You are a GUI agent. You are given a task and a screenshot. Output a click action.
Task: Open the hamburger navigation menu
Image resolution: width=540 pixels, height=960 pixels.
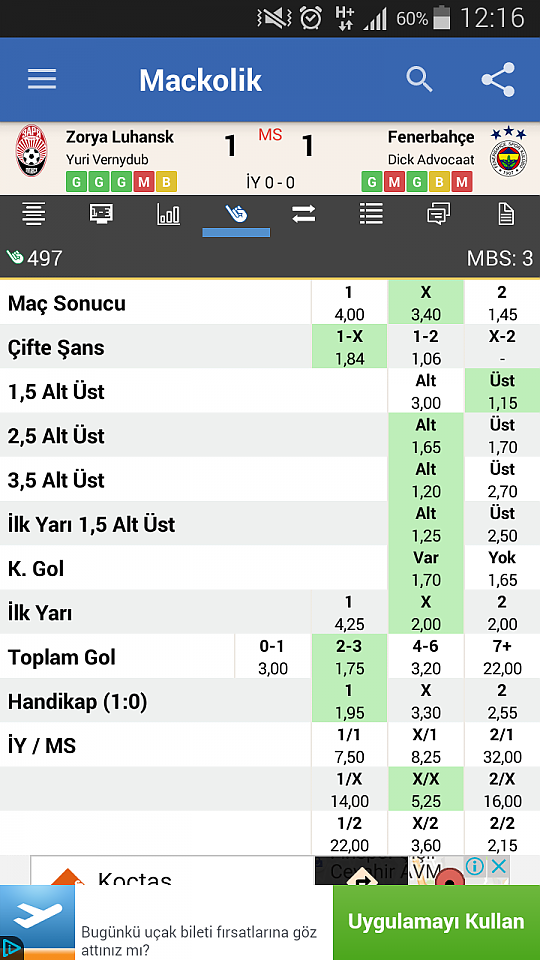[42, 79]
